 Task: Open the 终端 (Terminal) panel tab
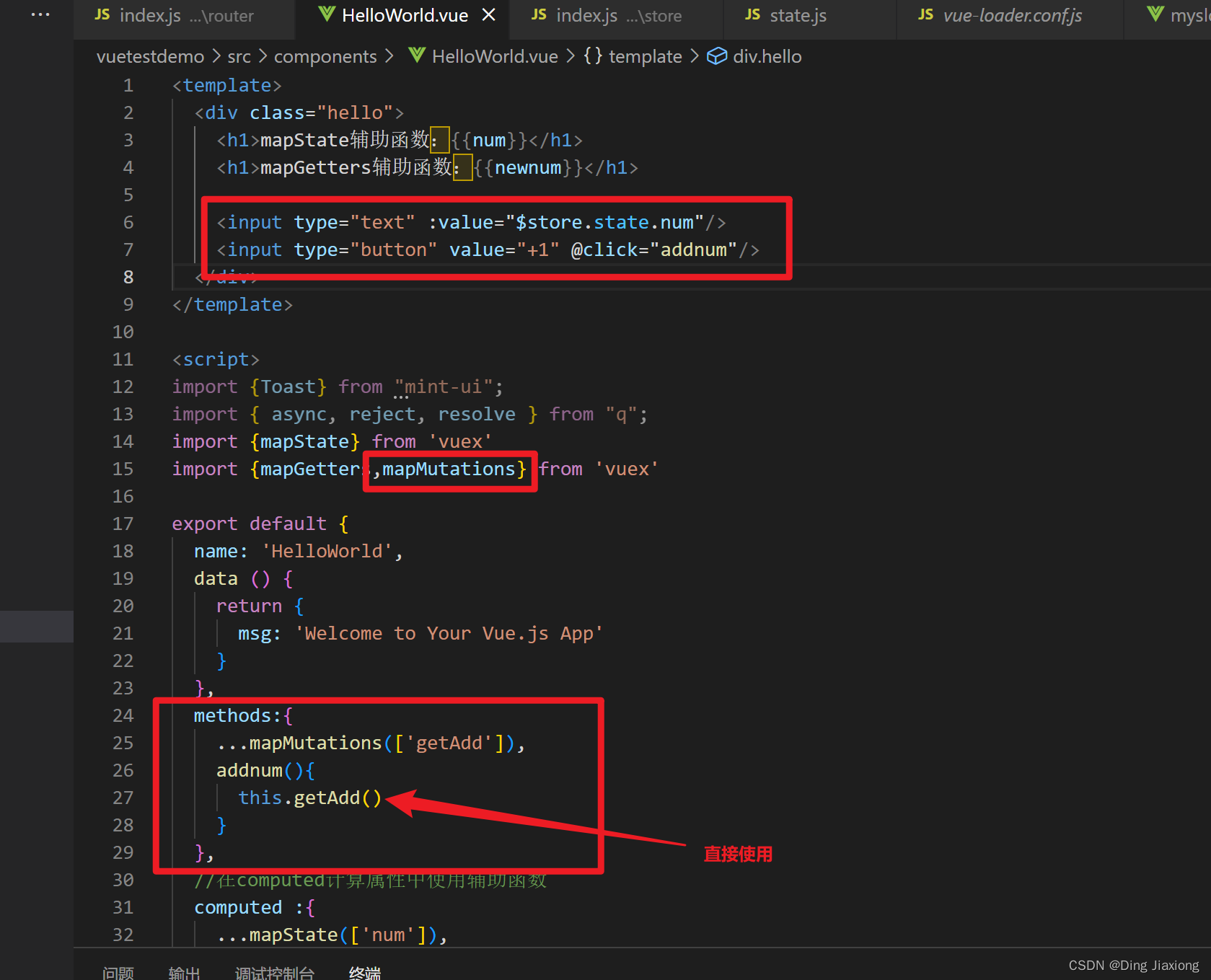[364, 973]
